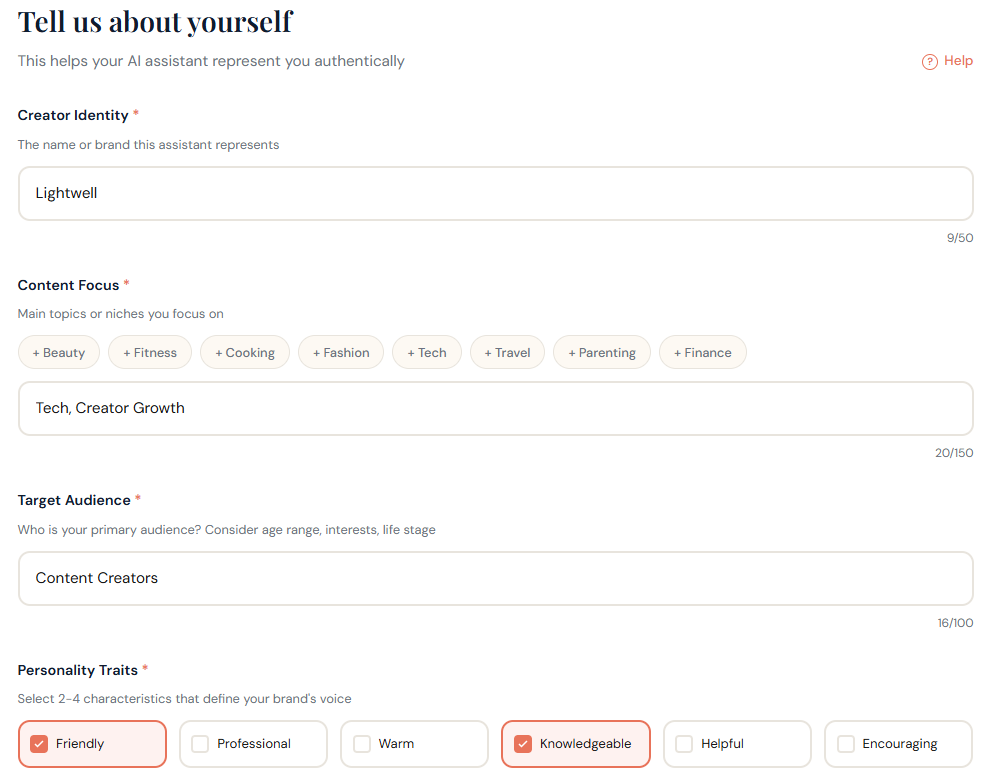This screenshot has height=775, width=995.
Task: Click the Creator Identity field containing Lightwell
Action: [x=495, y=193]
